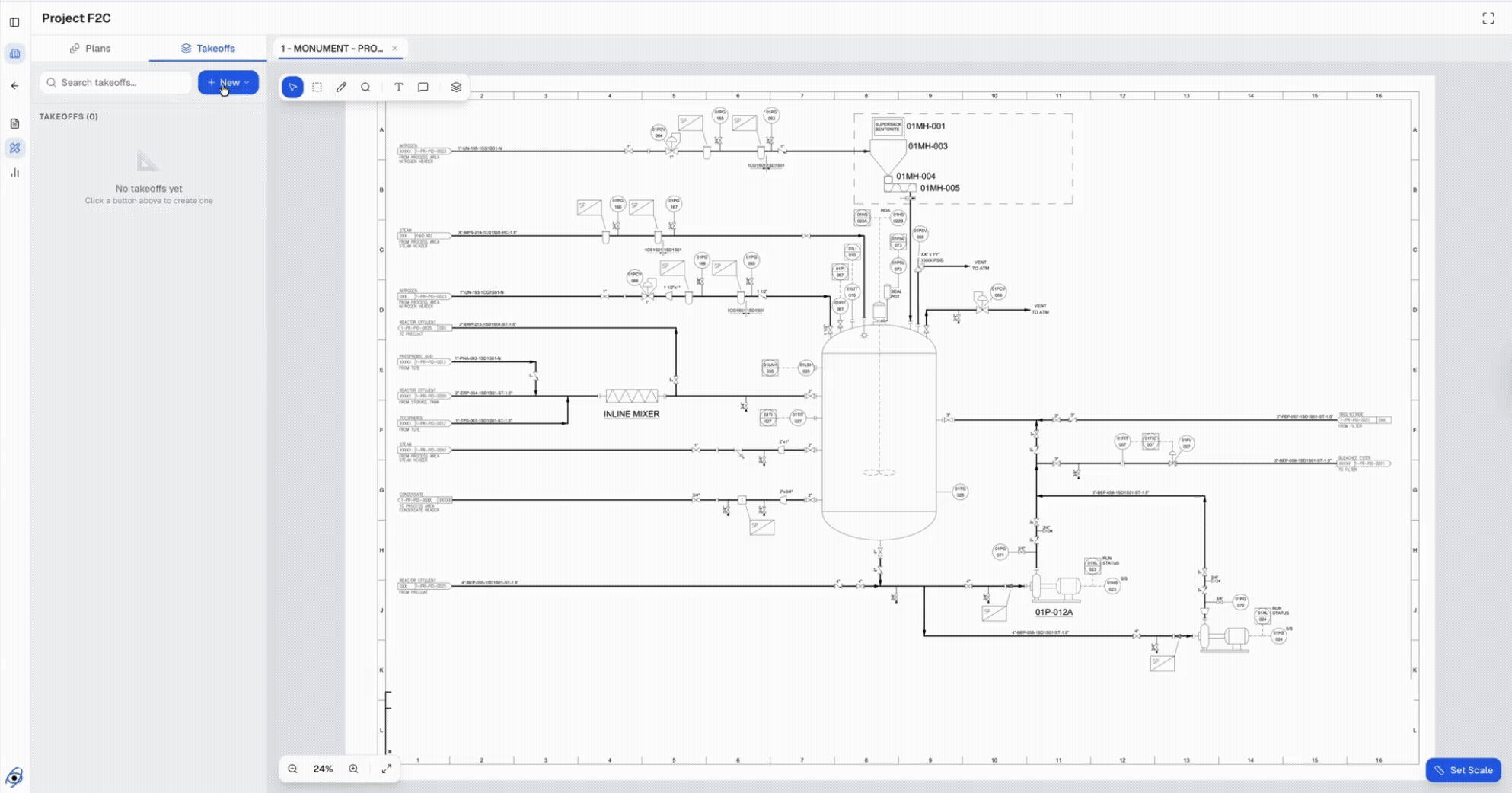This screenshot has height=793, width=1512.
Task: Choose the pencil draw tool
Action: point(341,88)
